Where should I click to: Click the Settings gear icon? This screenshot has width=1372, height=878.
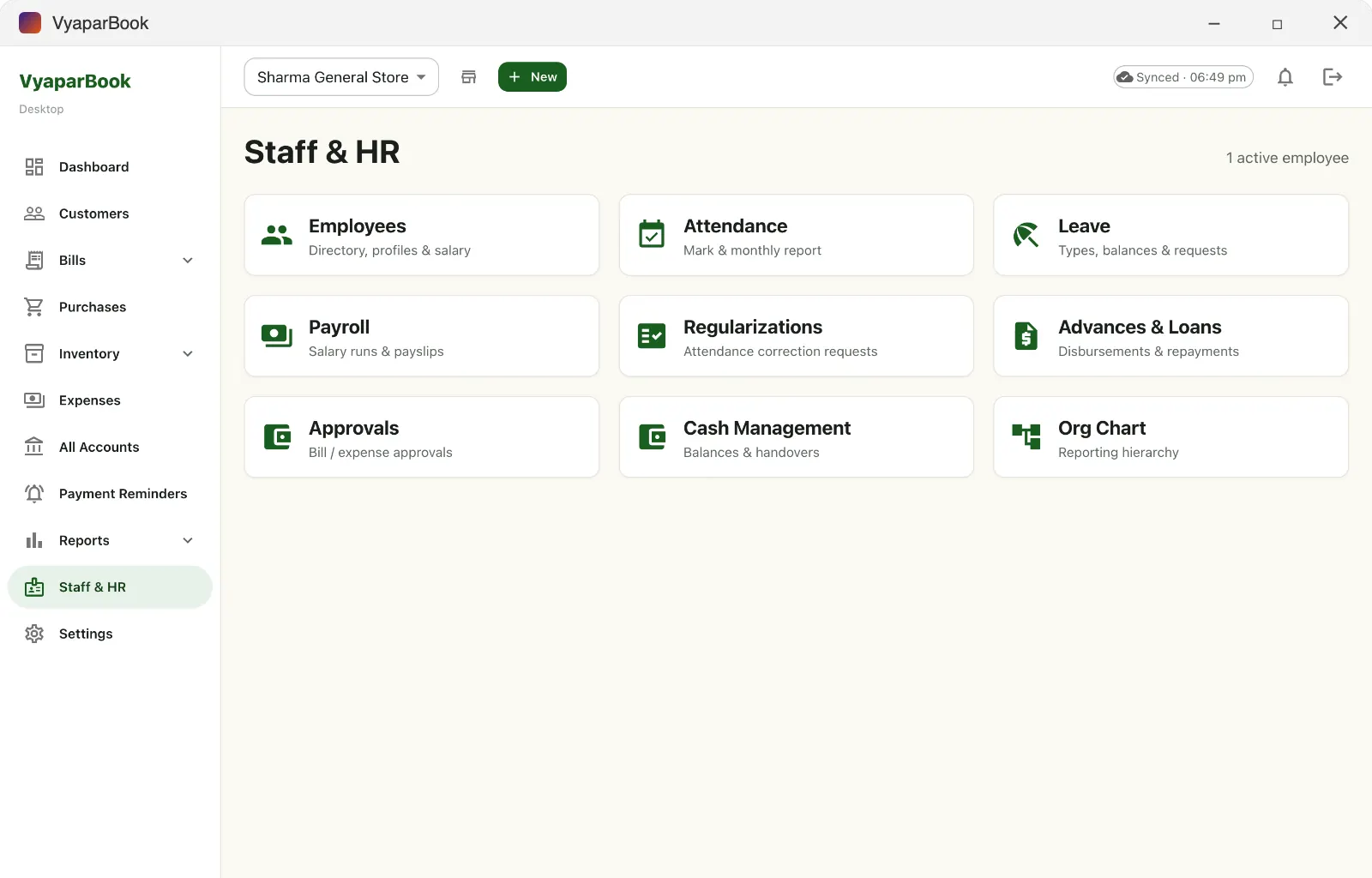click(34, 634)
